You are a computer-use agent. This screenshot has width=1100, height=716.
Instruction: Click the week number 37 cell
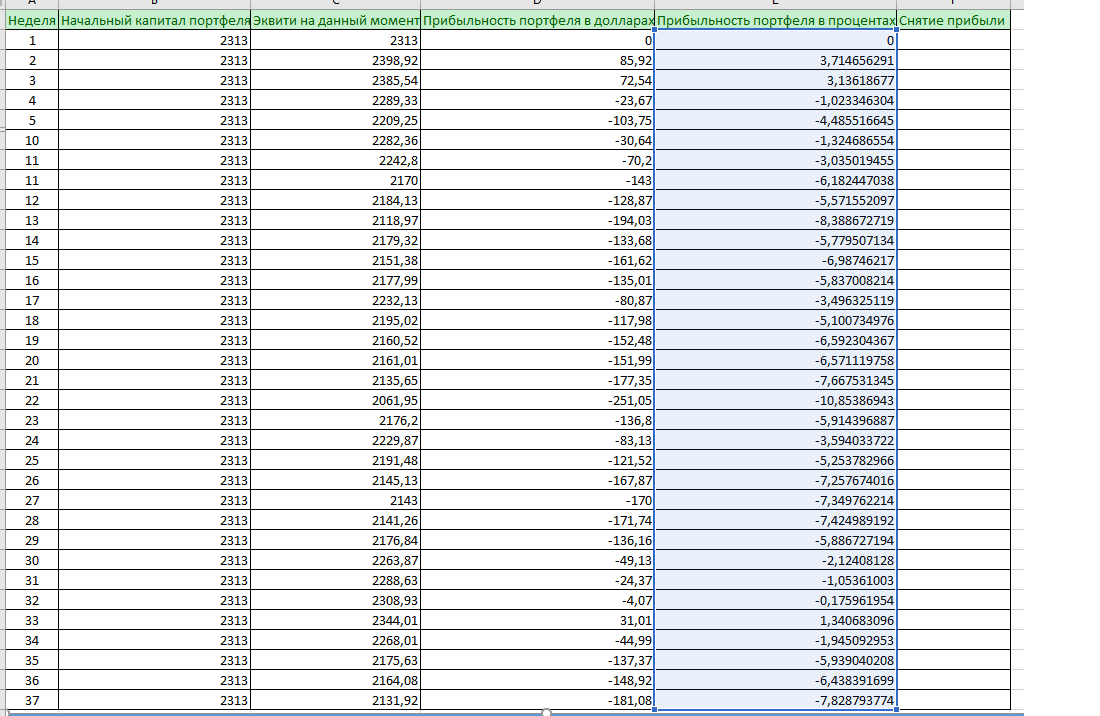click(31, 700)
